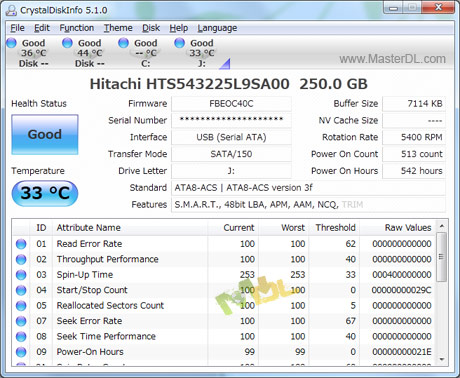Viewport: 460px width, 378px height.
Task: Click the Firmware field FBEOC40C
Action: (231, 104)
